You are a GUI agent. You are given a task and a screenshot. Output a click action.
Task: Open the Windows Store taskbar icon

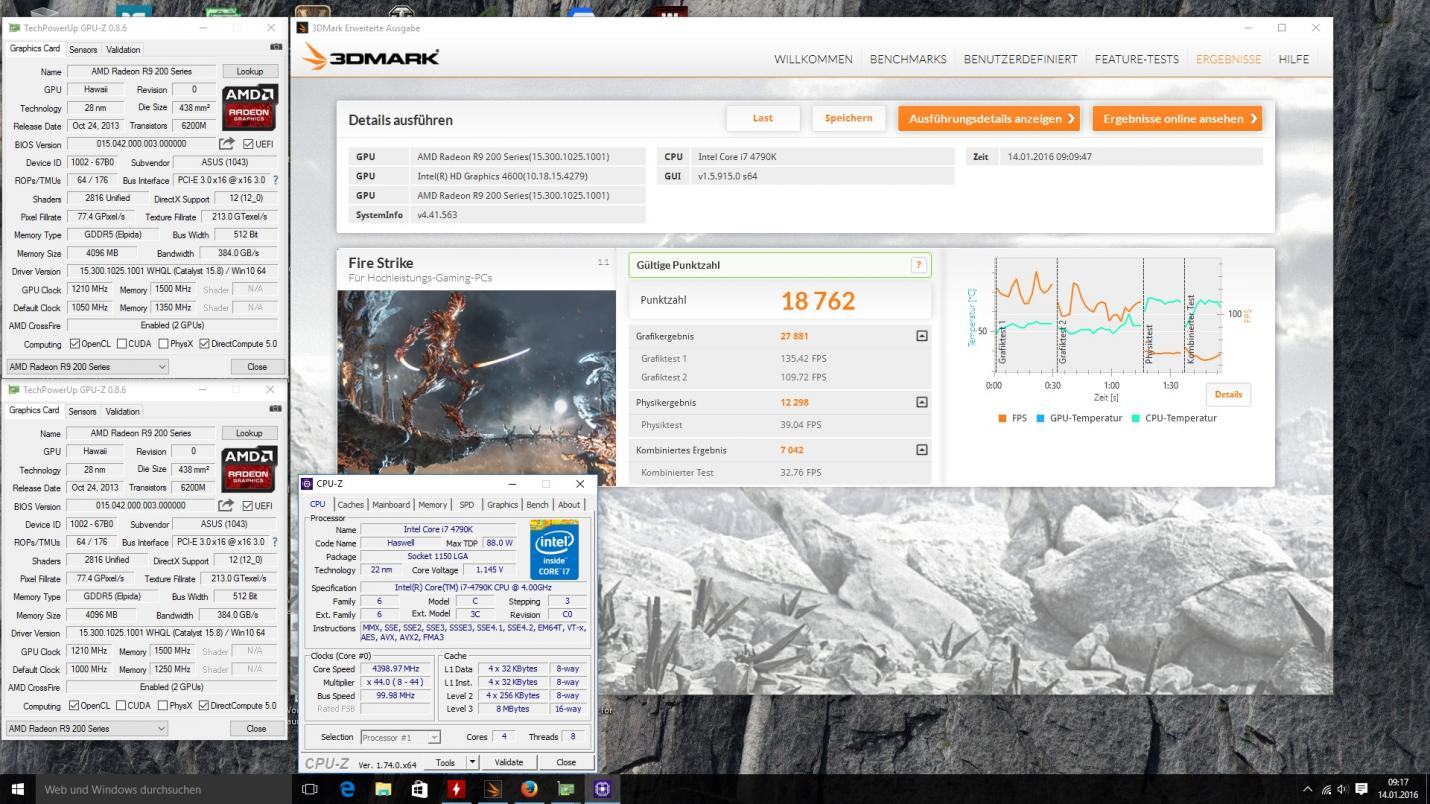coord(419,789)
